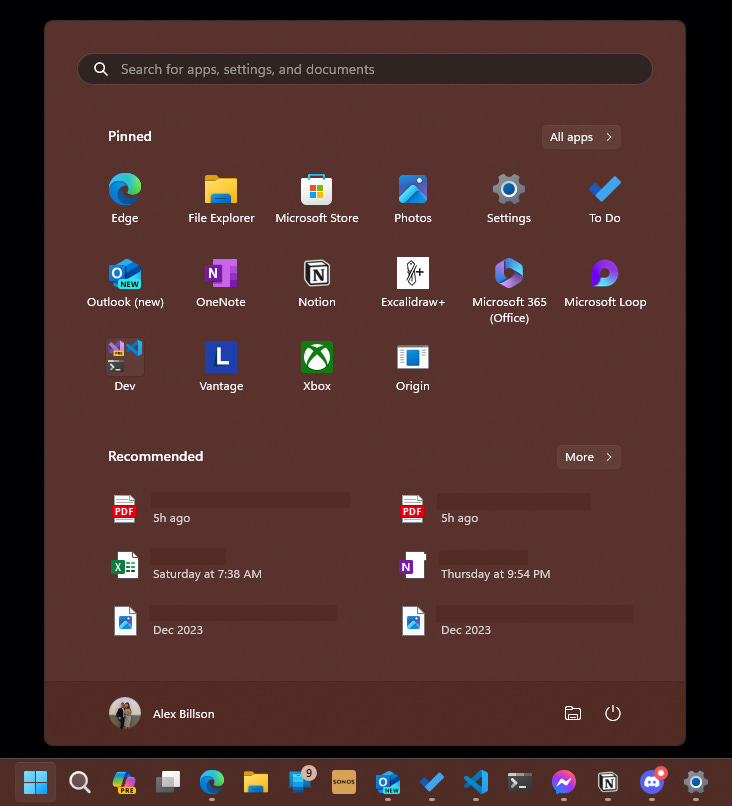The height and width of the screenshot is (806, 732).
Task: Launch the Origin app
Action: pyautogui.click(x=413, y=366)
